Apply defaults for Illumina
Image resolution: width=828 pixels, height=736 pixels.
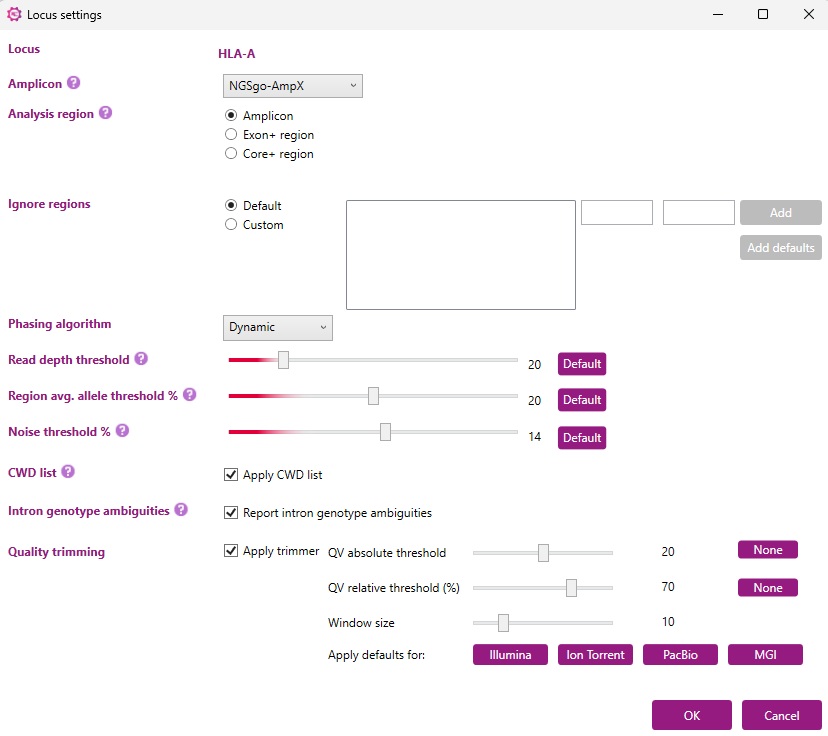click(510, 655)
